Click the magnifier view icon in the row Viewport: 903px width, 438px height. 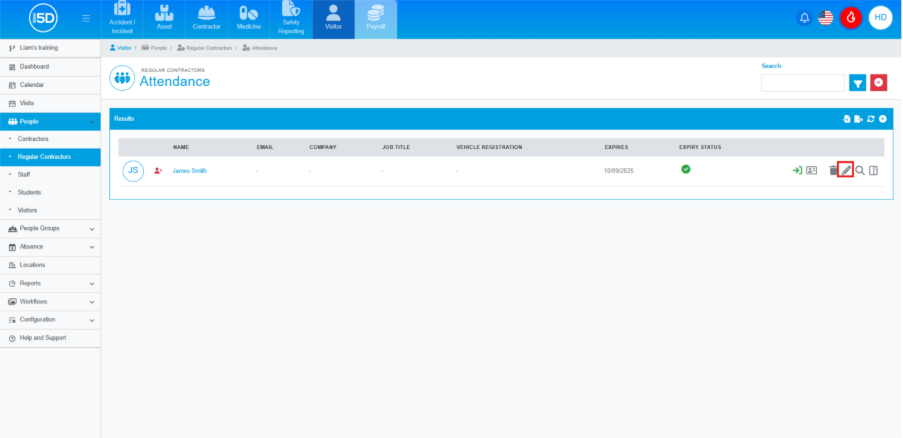tap(860, 171)
